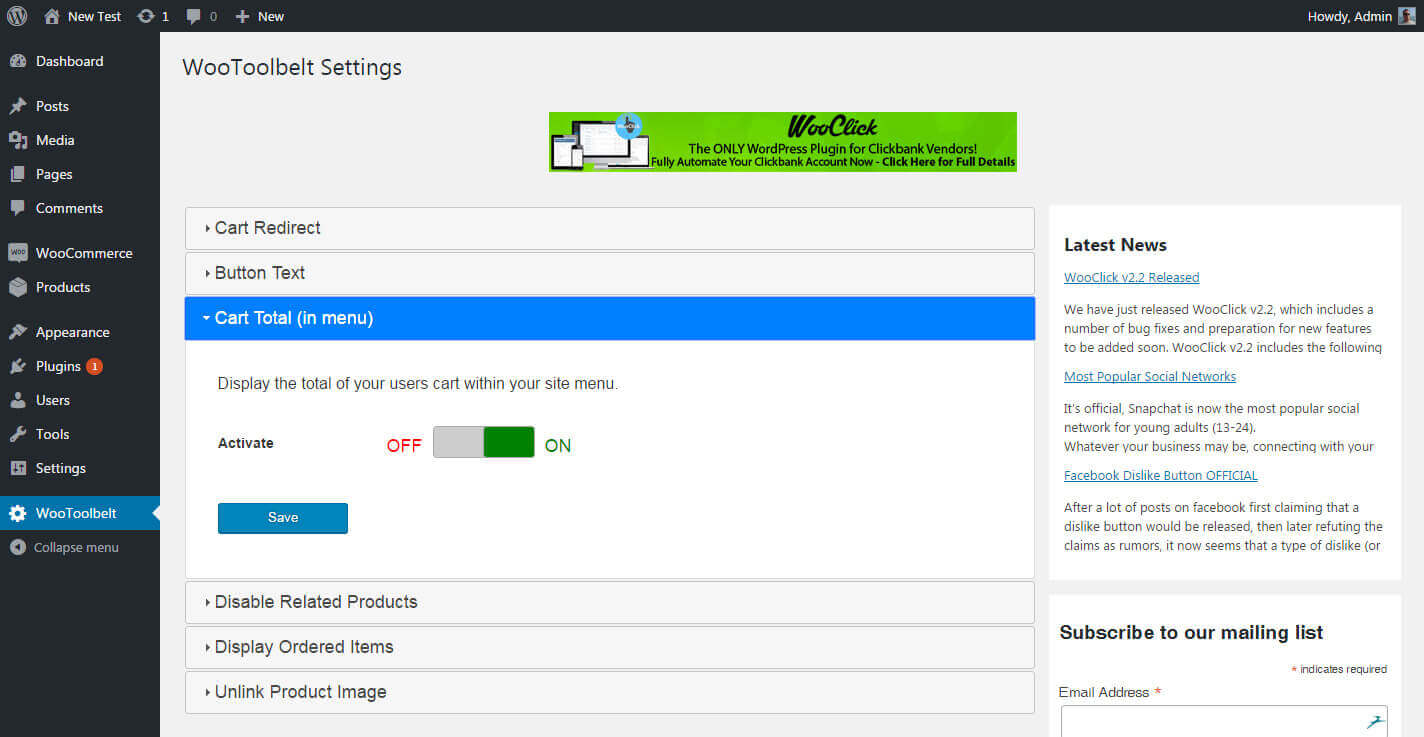Open the comments bubble icon in admin bar
The height and width of the screenshot is (737, 1424).
[x=194, y=16]
